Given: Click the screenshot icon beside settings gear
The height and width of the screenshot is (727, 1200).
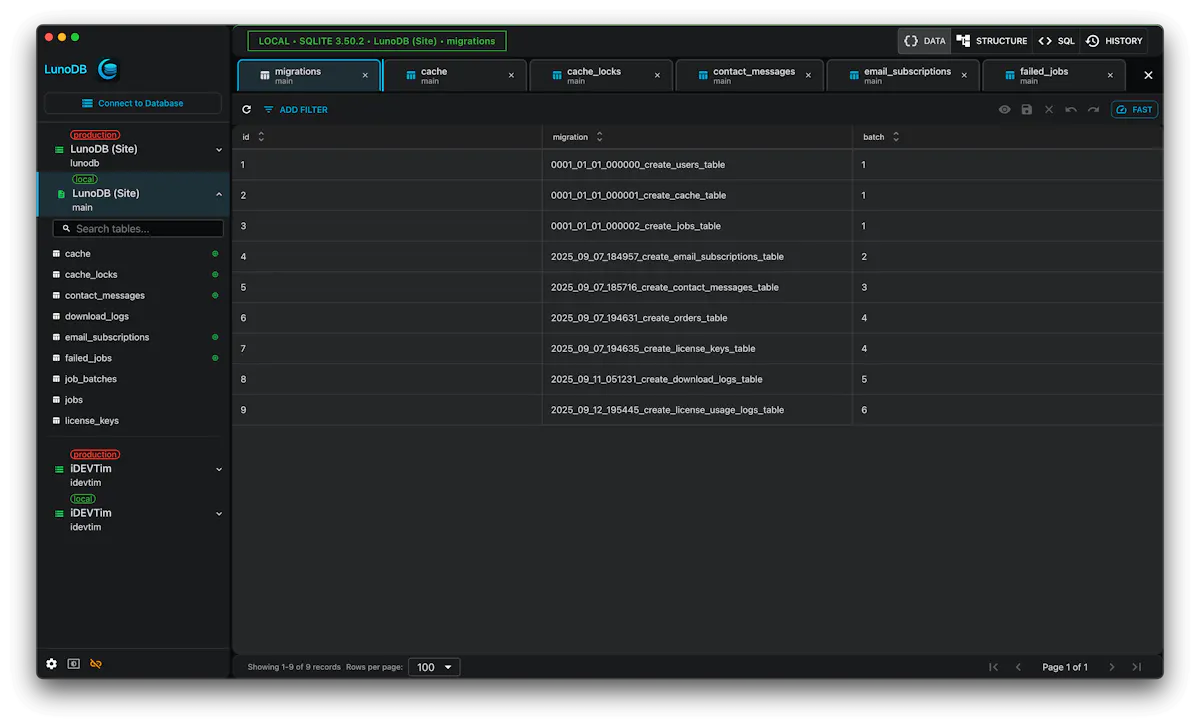Looking at the screenshot, I should [74, 664].
